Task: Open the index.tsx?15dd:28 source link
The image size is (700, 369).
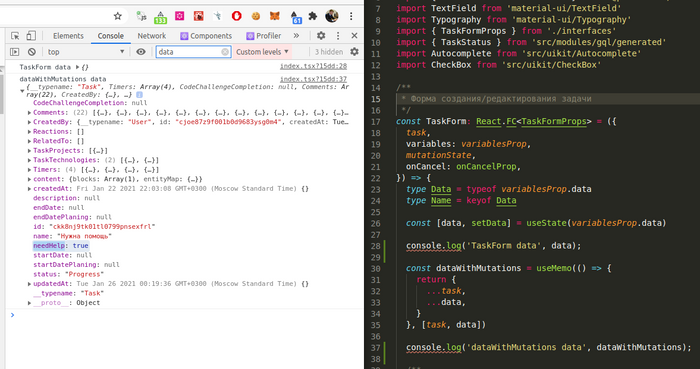Action: point(313,66)
